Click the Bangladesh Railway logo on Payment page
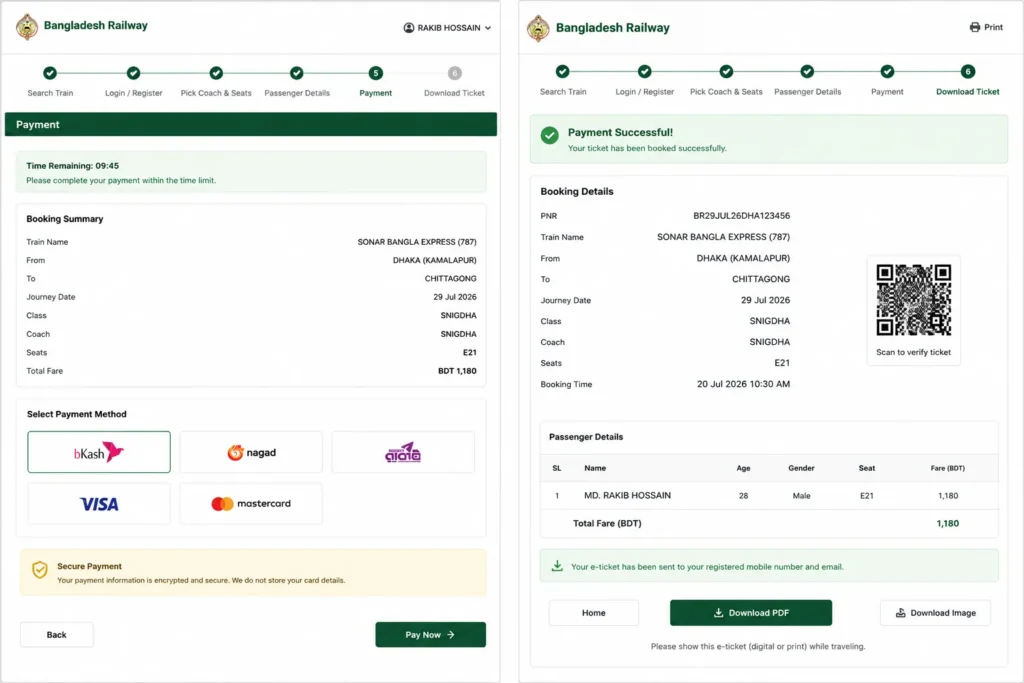Screen dimensions: 1024x683 (27, 27)
